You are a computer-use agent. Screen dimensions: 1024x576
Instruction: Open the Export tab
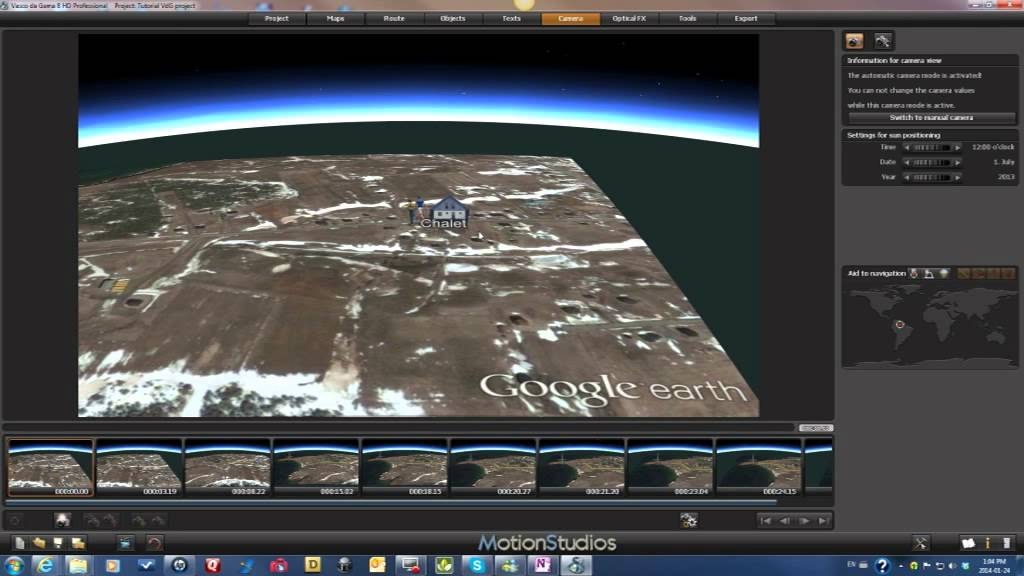point(746,19)
